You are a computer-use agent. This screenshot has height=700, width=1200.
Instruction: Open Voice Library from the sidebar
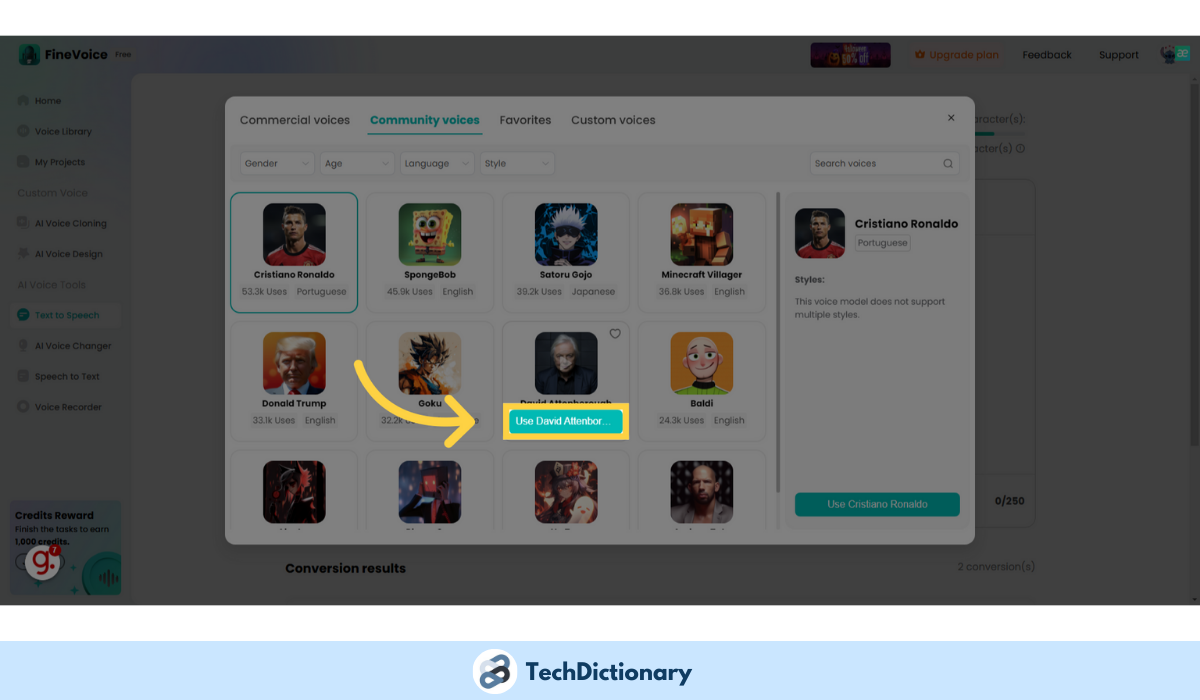(55, 131)
